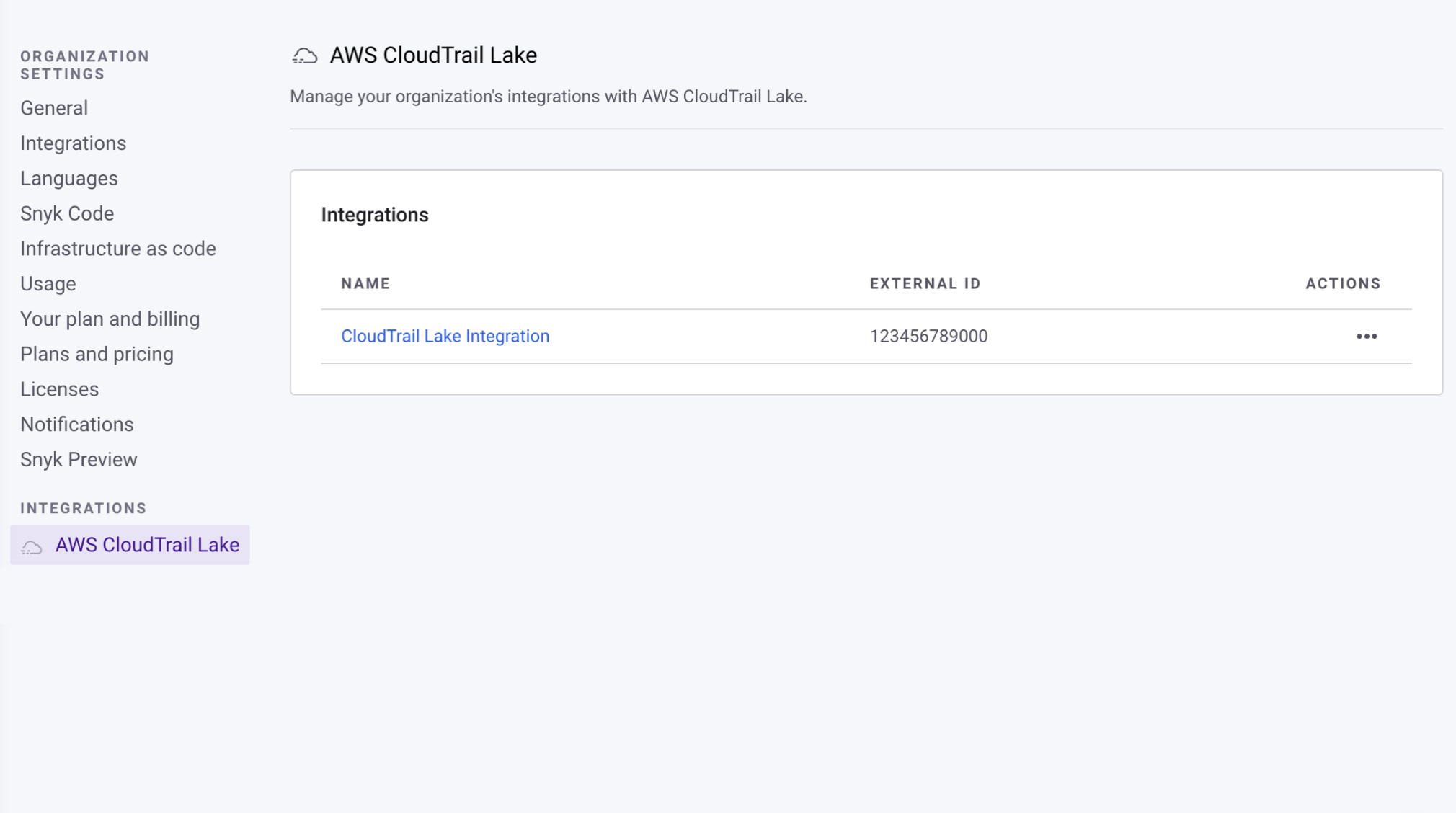Click the EXTERNAL ID column header
Viewport: 1456px width, 813px height.
click(925, 283)
